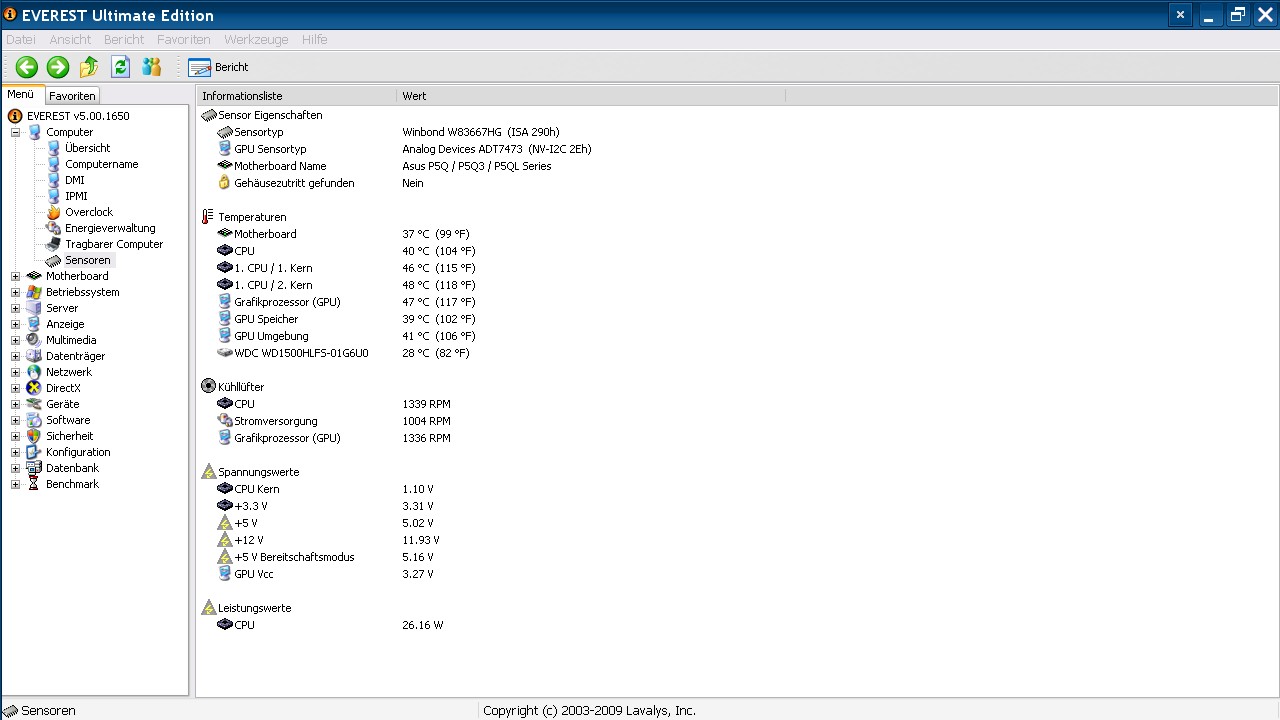The width and height of the screenshot is (1280, 720).
Task: Click the Kühllüfter fan icon
Action: pyautogui.click(x=208, y=386)
